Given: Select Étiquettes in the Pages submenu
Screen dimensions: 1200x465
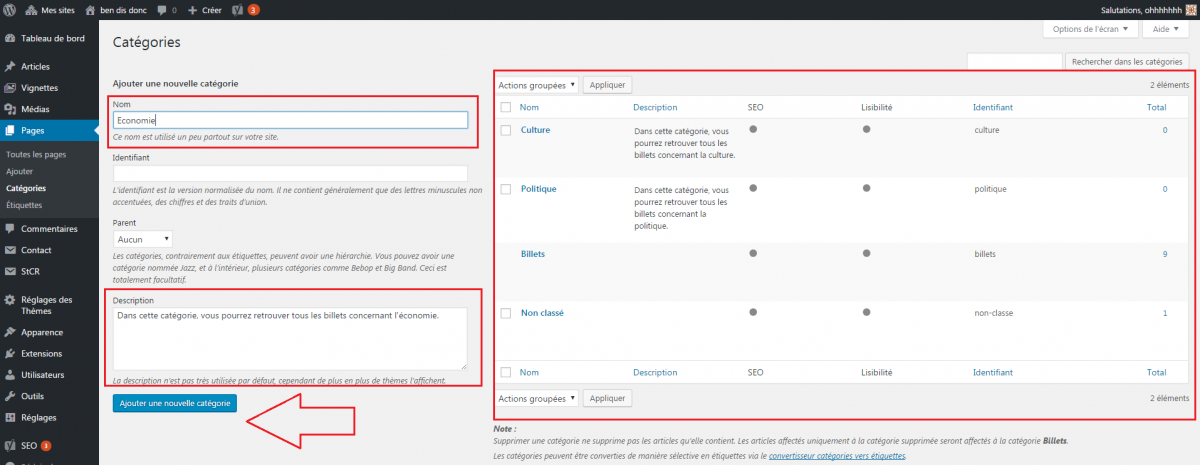Looking at the screenshot, I should (24, 204).
